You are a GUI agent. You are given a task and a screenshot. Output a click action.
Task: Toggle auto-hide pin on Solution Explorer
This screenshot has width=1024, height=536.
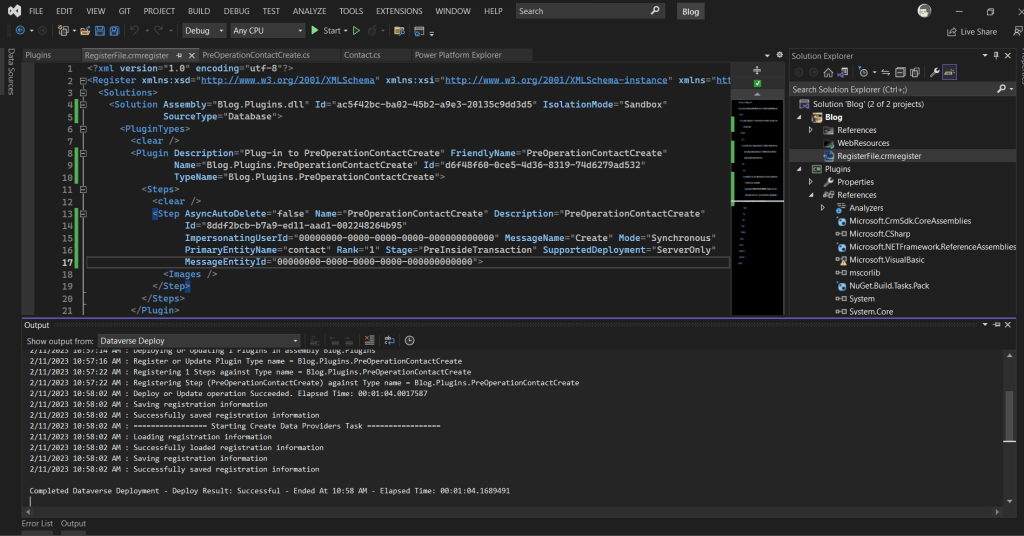996,55
